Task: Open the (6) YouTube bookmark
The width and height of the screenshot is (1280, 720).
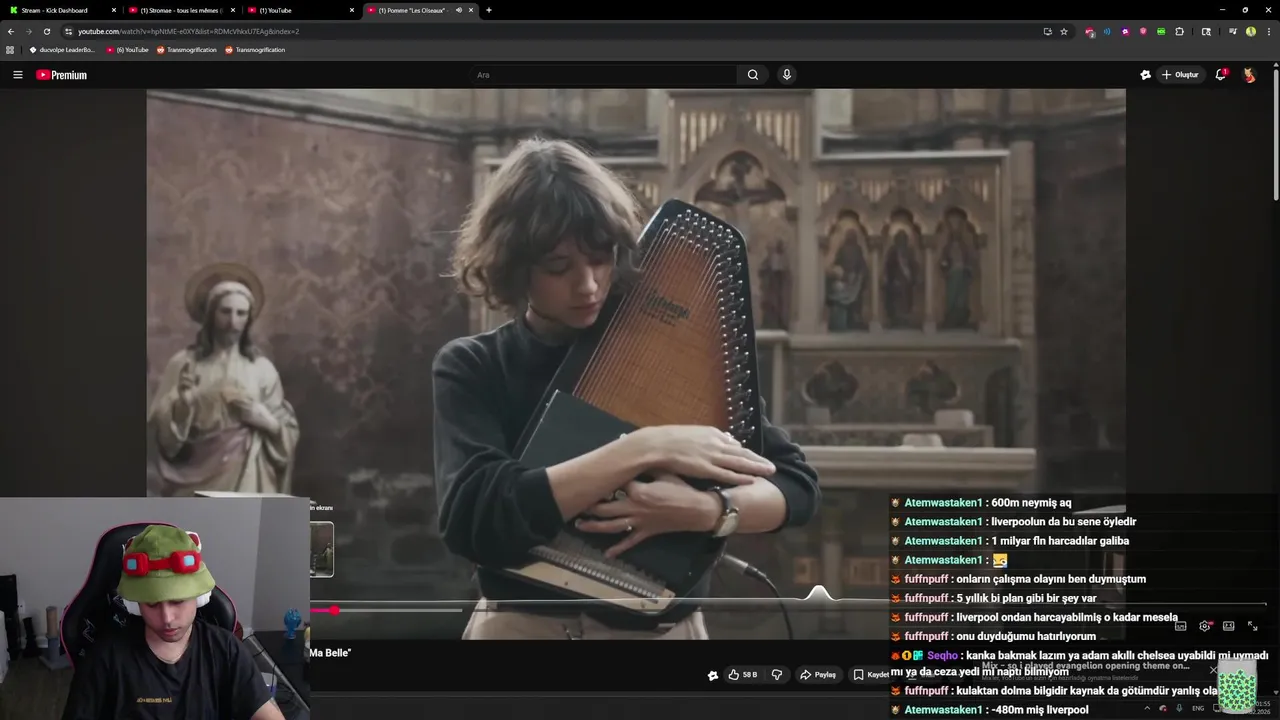Action: pos(128,49)
